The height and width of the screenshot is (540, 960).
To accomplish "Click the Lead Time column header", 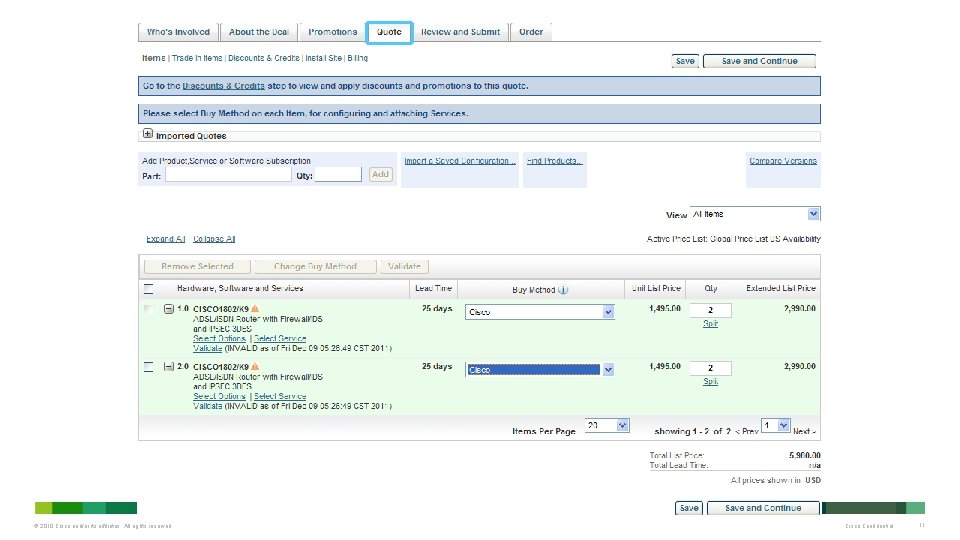I will coord(433,288).
